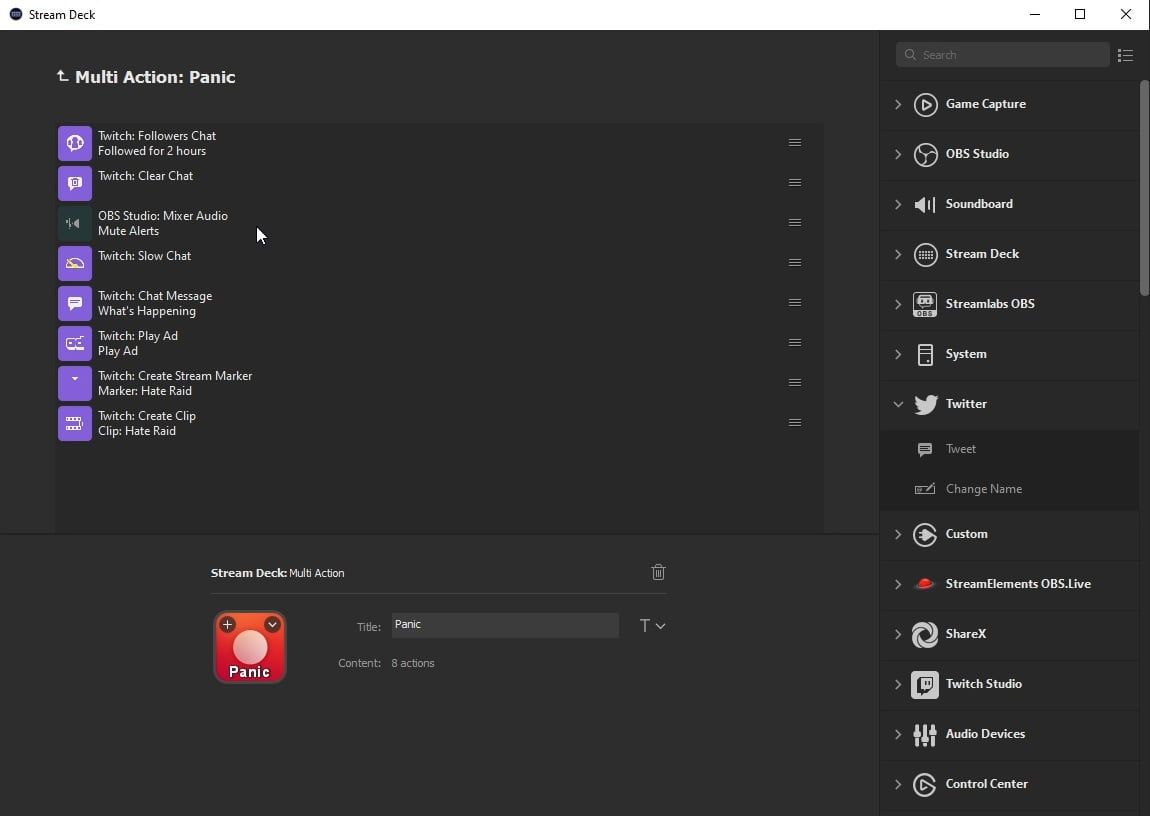Image resolution: width=1150 pixels, height=816 pixels.
Task: Select the Create Clip action icon
Action: click(x=75, y=423)
